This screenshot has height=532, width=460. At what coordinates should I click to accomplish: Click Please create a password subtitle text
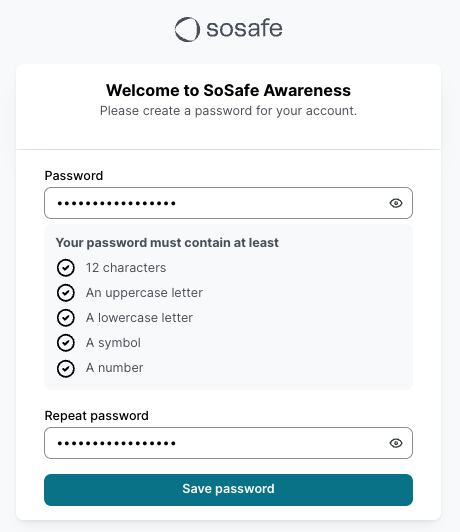pos(228,111)
